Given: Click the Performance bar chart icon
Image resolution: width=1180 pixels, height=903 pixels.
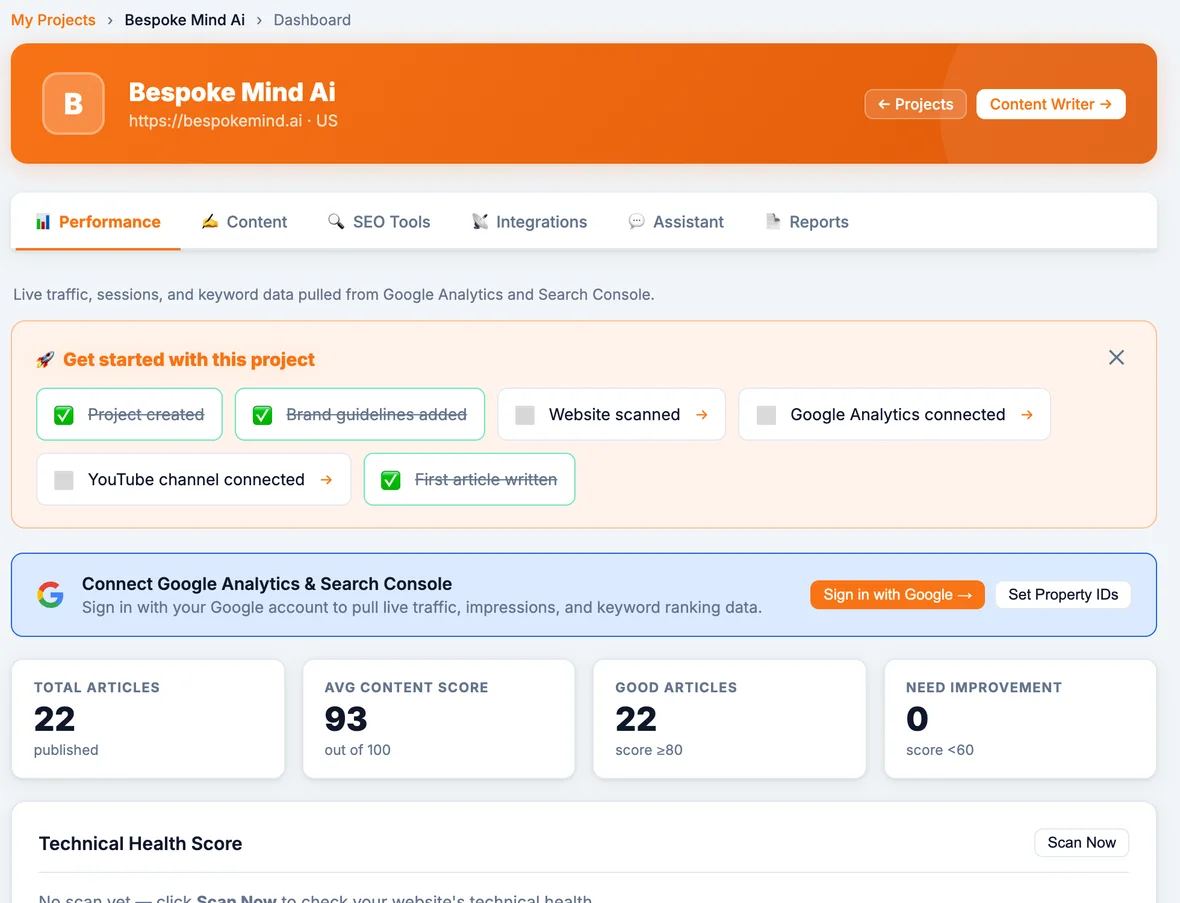Looking at the screenshot, I should tap(43, 222).
